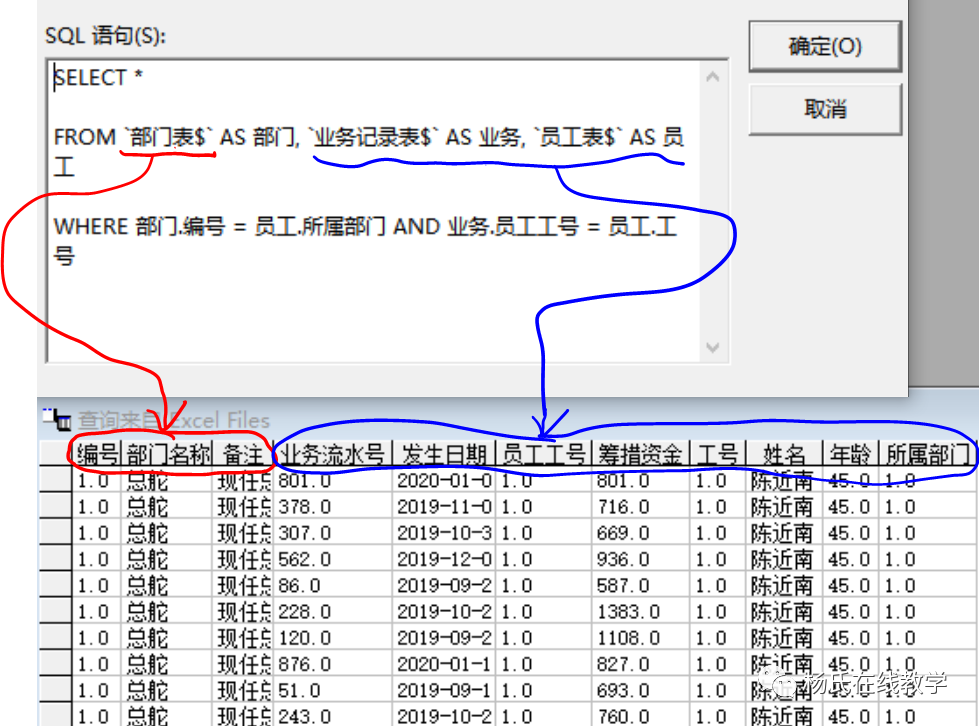The image size is (979, 726).
Task: Click the cell with value 378.0
Action: [x=332, y=507]
